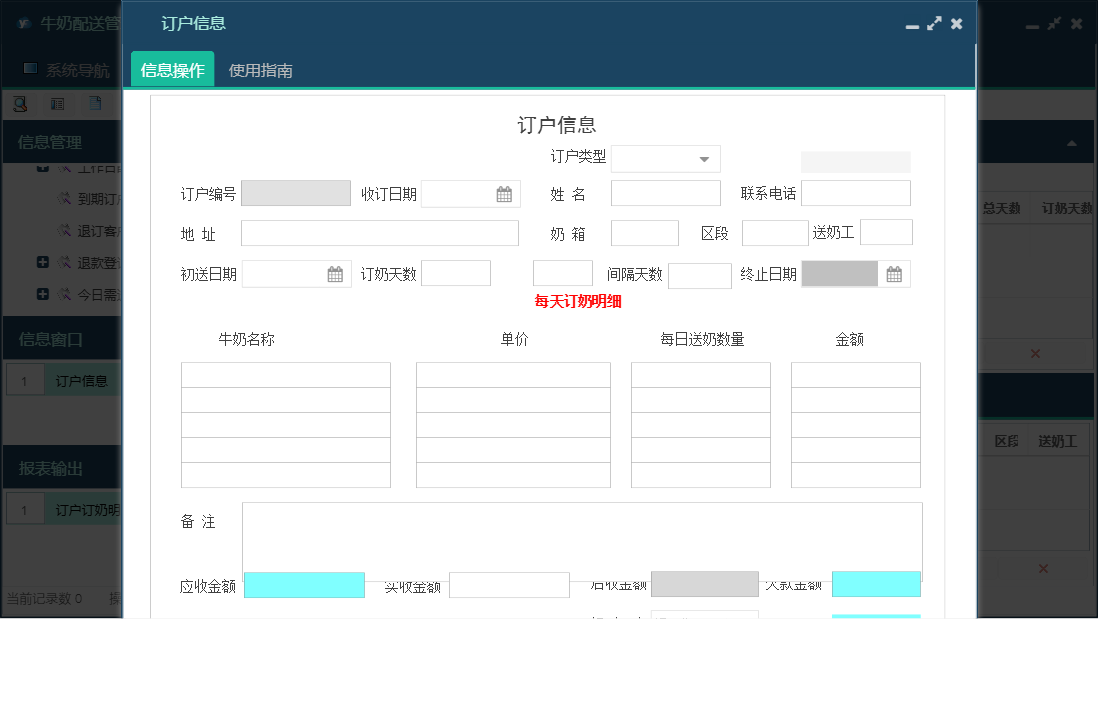Select the user search icon in the toolbar
This screenshot has width=1098, height=725.
(19, 103)
